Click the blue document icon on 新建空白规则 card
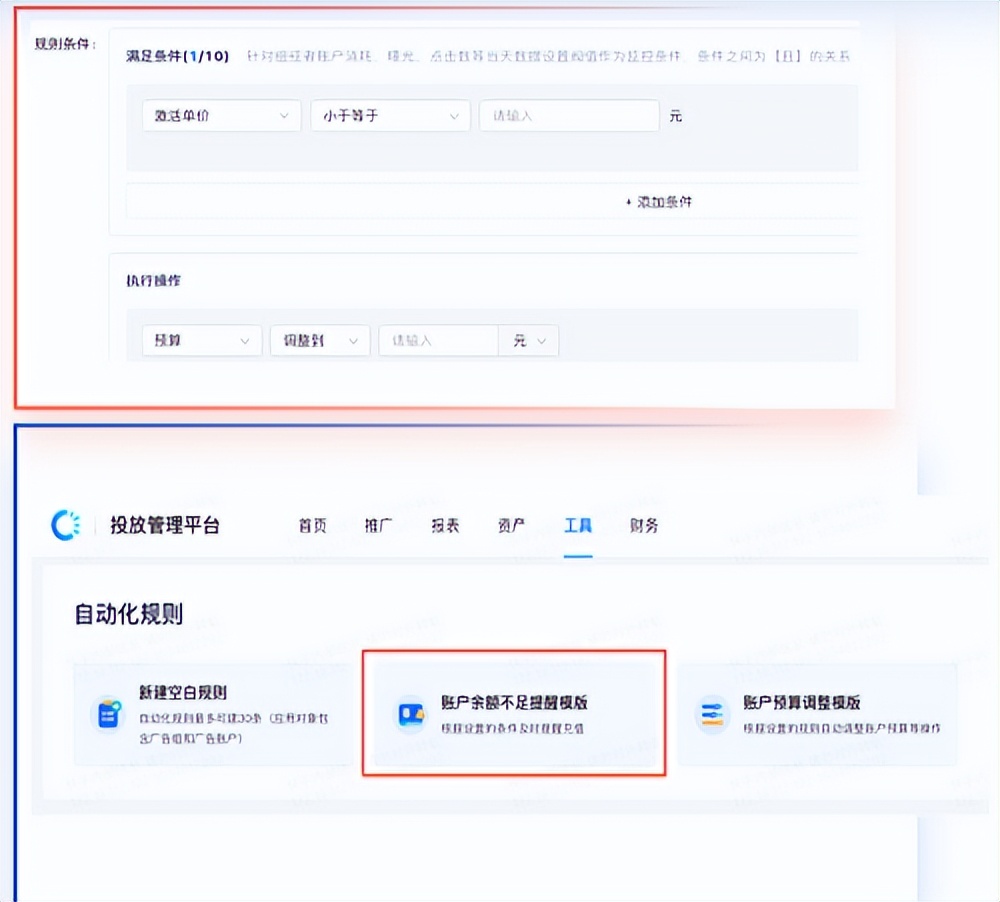 tap(108, 714)
